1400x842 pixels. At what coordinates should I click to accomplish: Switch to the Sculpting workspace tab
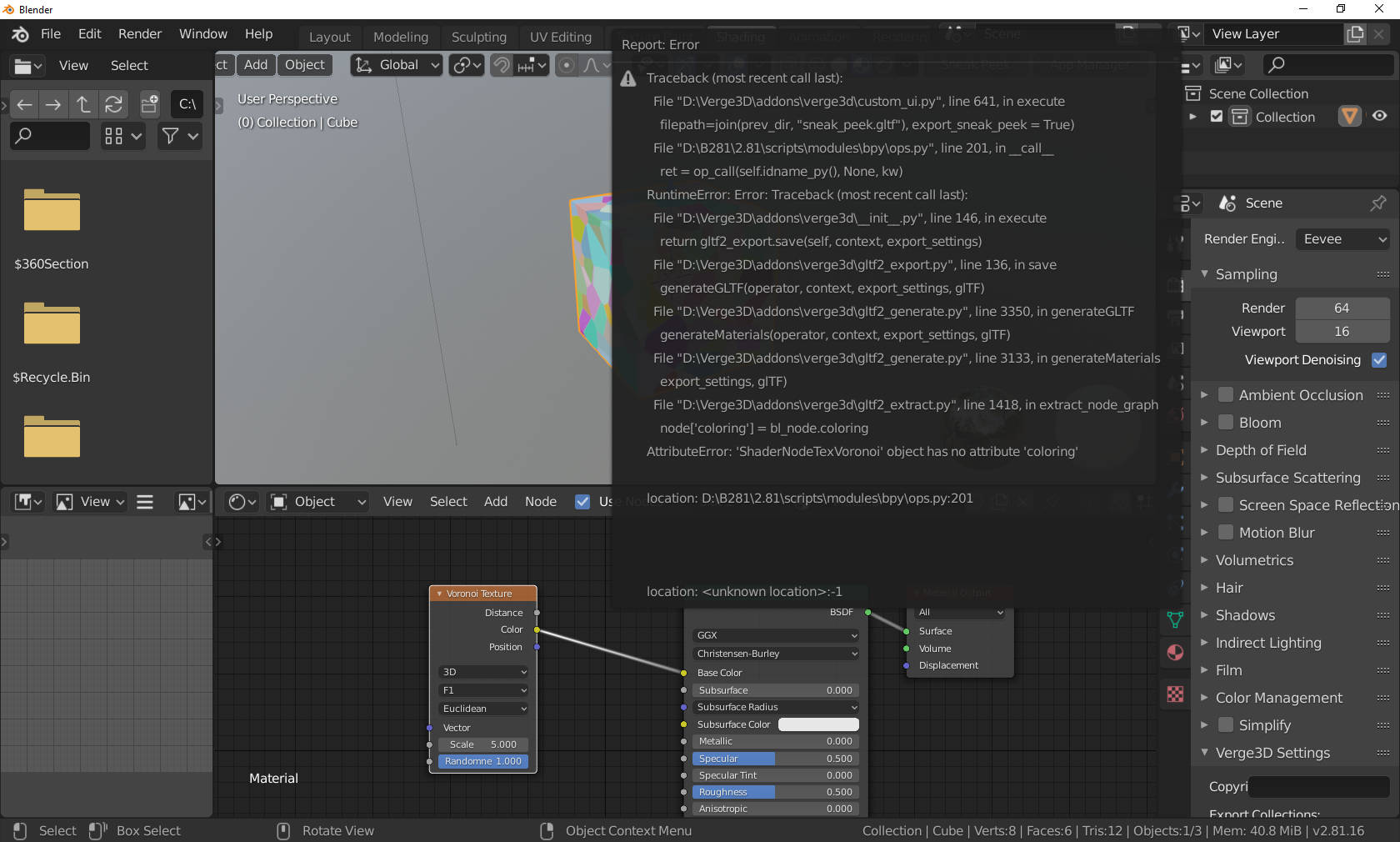point(479,37)
